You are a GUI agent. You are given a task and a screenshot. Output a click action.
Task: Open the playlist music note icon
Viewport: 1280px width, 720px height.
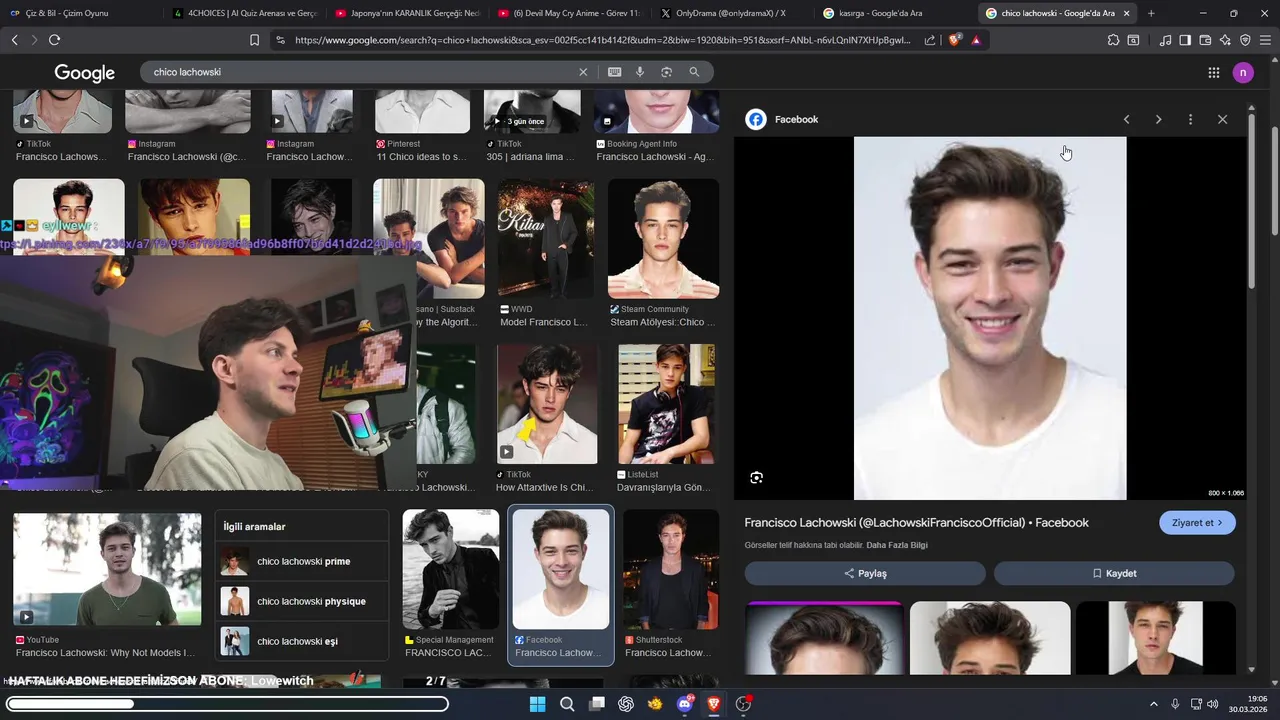point(1165,40)
